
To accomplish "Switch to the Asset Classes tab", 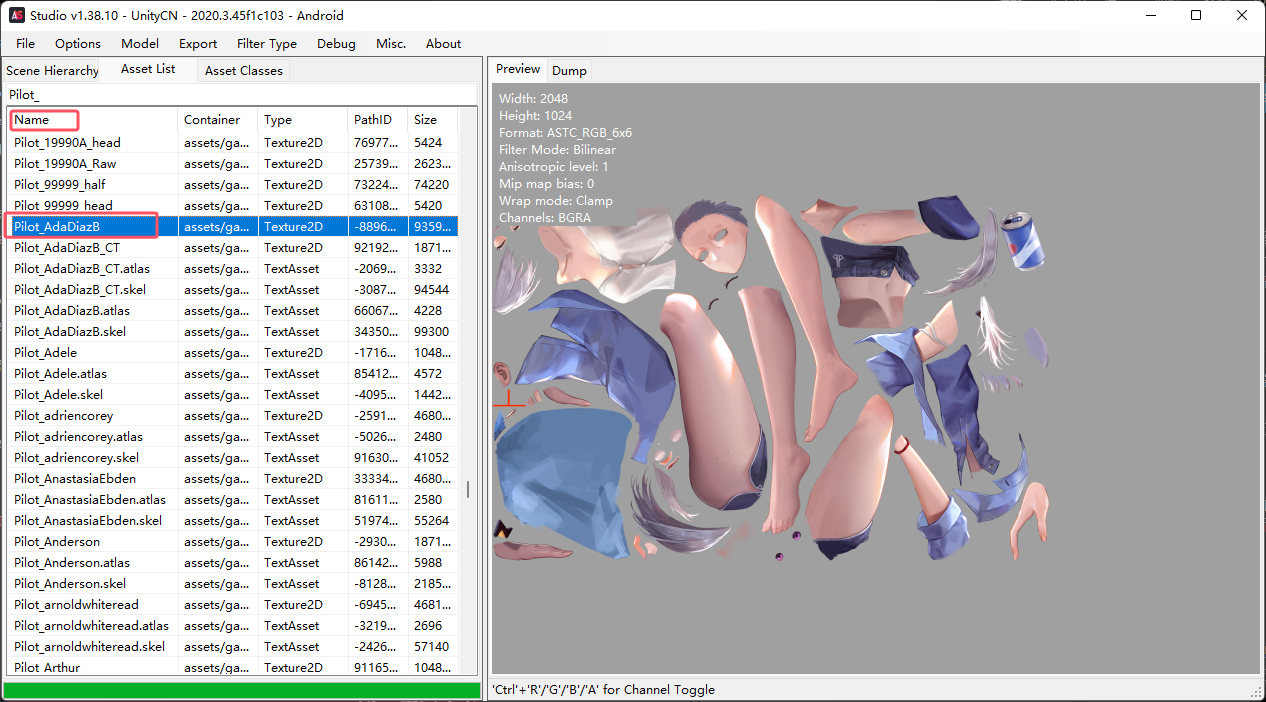I will tap(244, 70).
